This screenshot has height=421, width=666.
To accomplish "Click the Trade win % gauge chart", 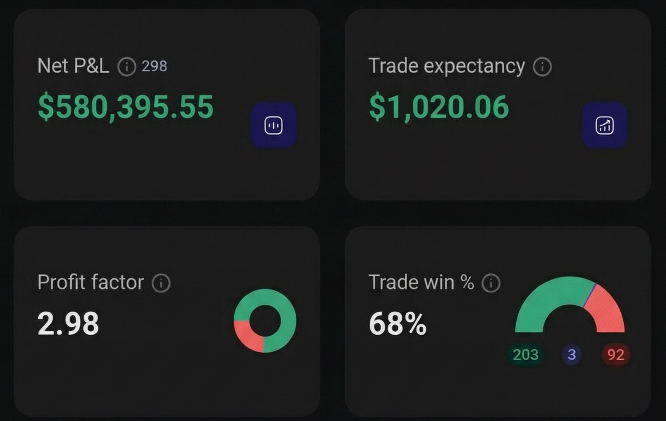I will [569, 307].
